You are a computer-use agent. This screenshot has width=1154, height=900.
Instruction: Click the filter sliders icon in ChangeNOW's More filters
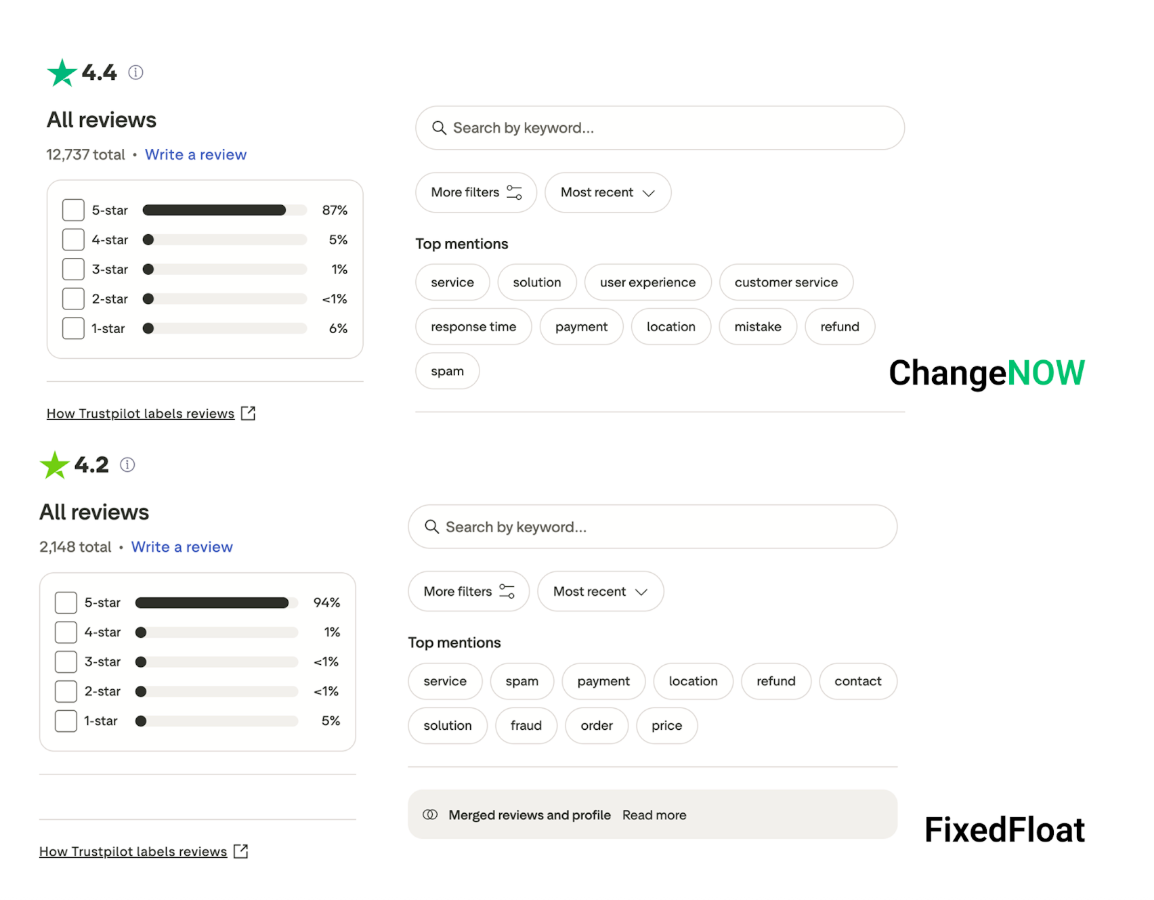click(x=514, y=192)
